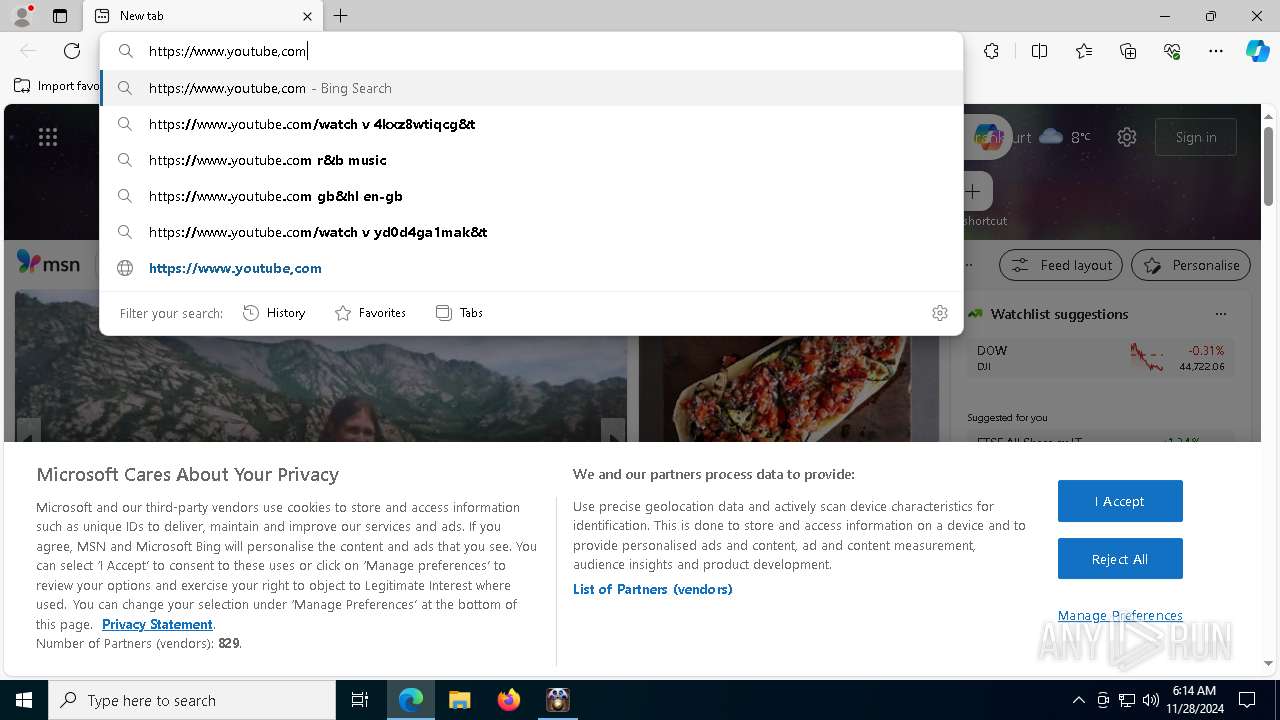Open the volume tray icon

tap(1150, 700)
